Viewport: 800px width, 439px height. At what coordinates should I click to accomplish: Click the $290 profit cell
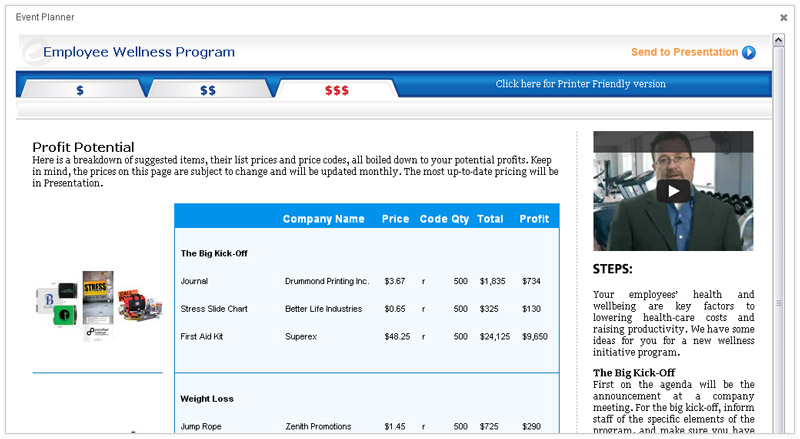coord(531,426)
